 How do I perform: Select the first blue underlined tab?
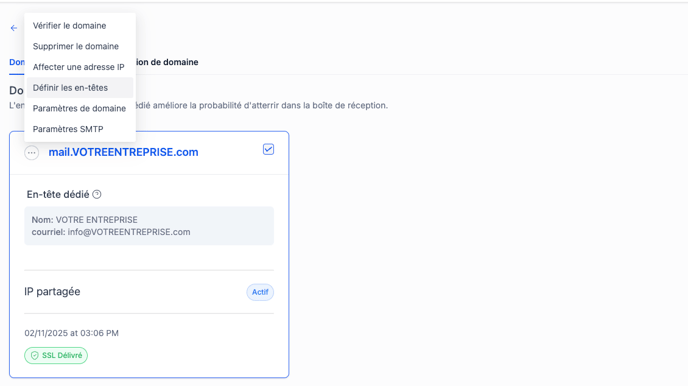[x=17, y=62]
